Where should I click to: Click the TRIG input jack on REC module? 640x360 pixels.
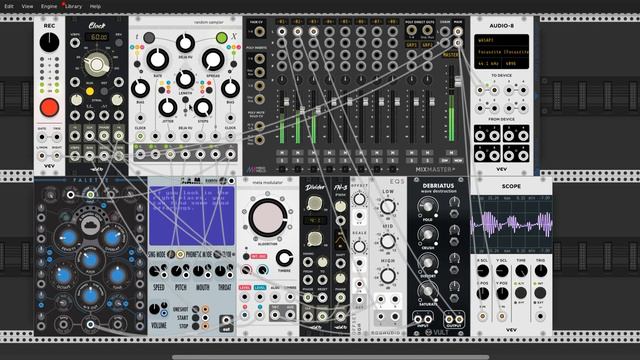(57, 137)
